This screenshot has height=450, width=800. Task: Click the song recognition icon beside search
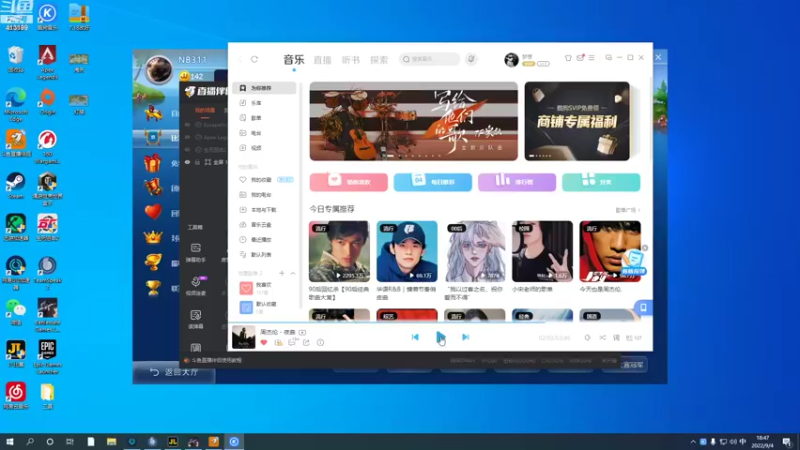[471, 59]
